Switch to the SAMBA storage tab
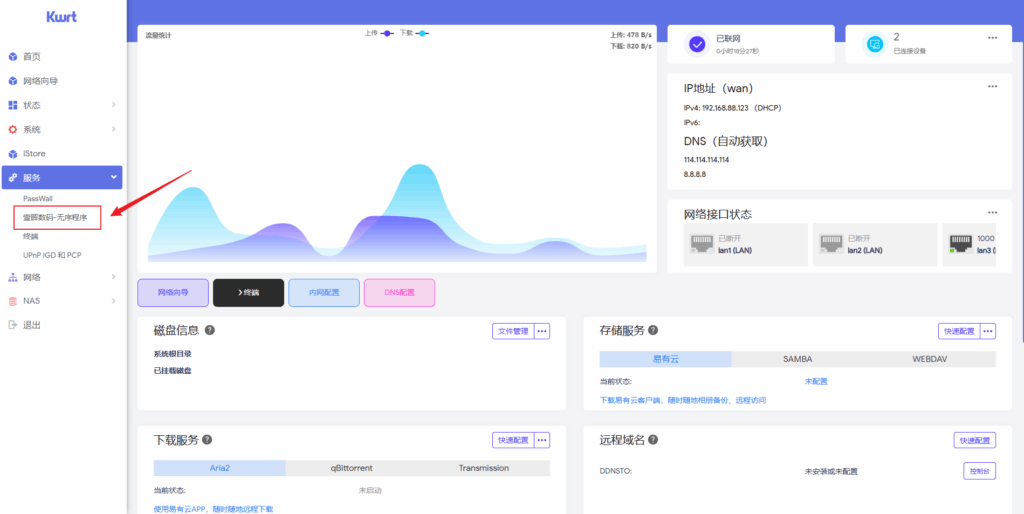This screenshot has width=1024, height=514. pos(797,359)
